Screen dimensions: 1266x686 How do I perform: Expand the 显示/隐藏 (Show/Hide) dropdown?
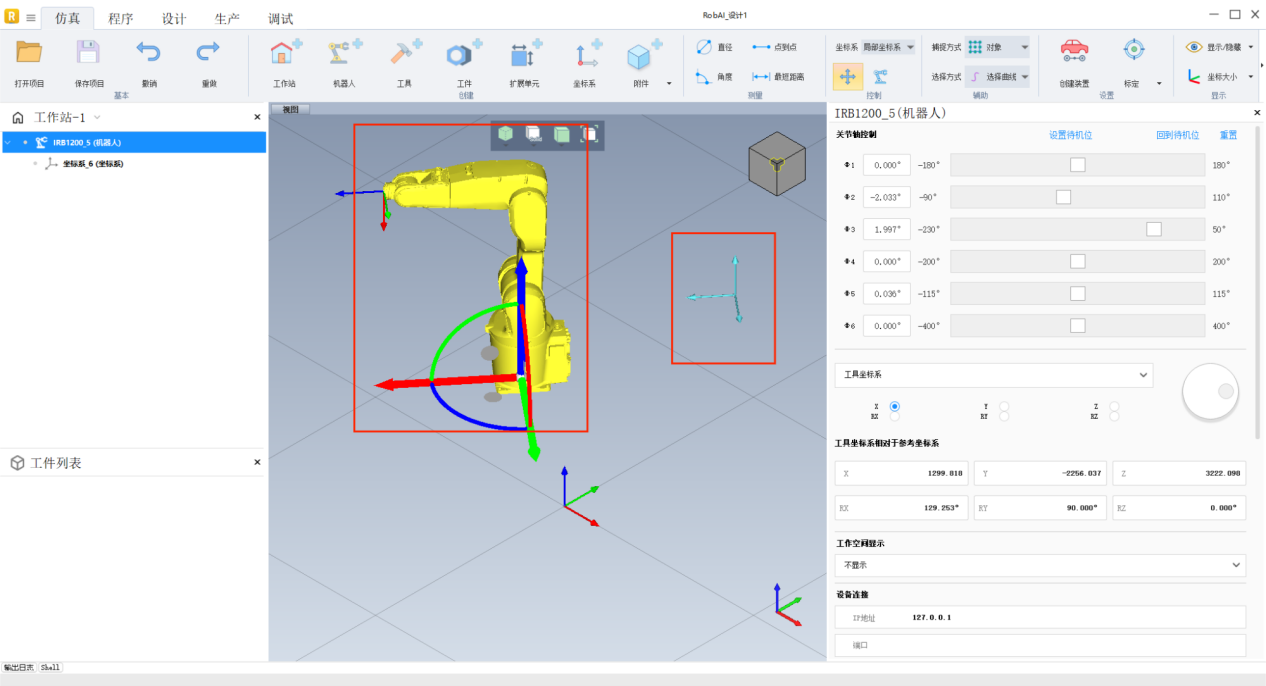point(1251,47)
